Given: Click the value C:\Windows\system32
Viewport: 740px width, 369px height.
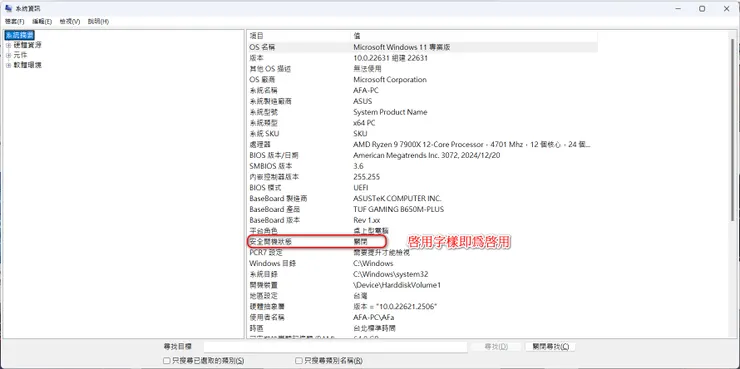Looking at the screenshot, I should 391,274.
